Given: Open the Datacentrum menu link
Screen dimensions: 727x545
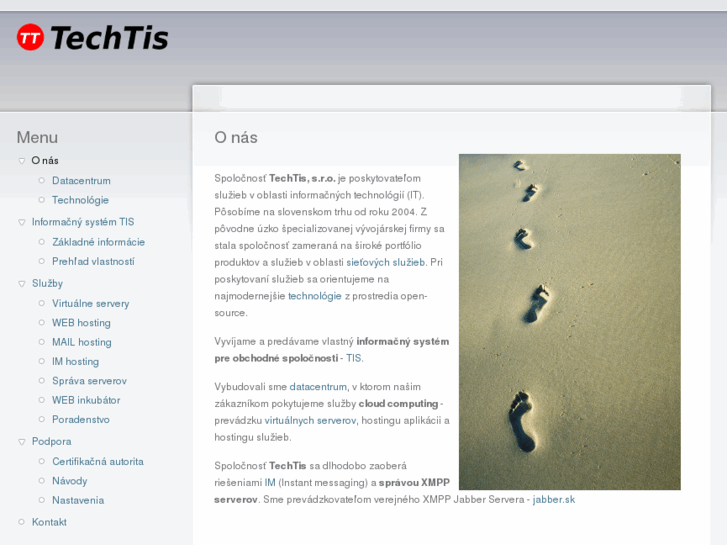Looking at the screenshot, I should (x=81, y=180).
